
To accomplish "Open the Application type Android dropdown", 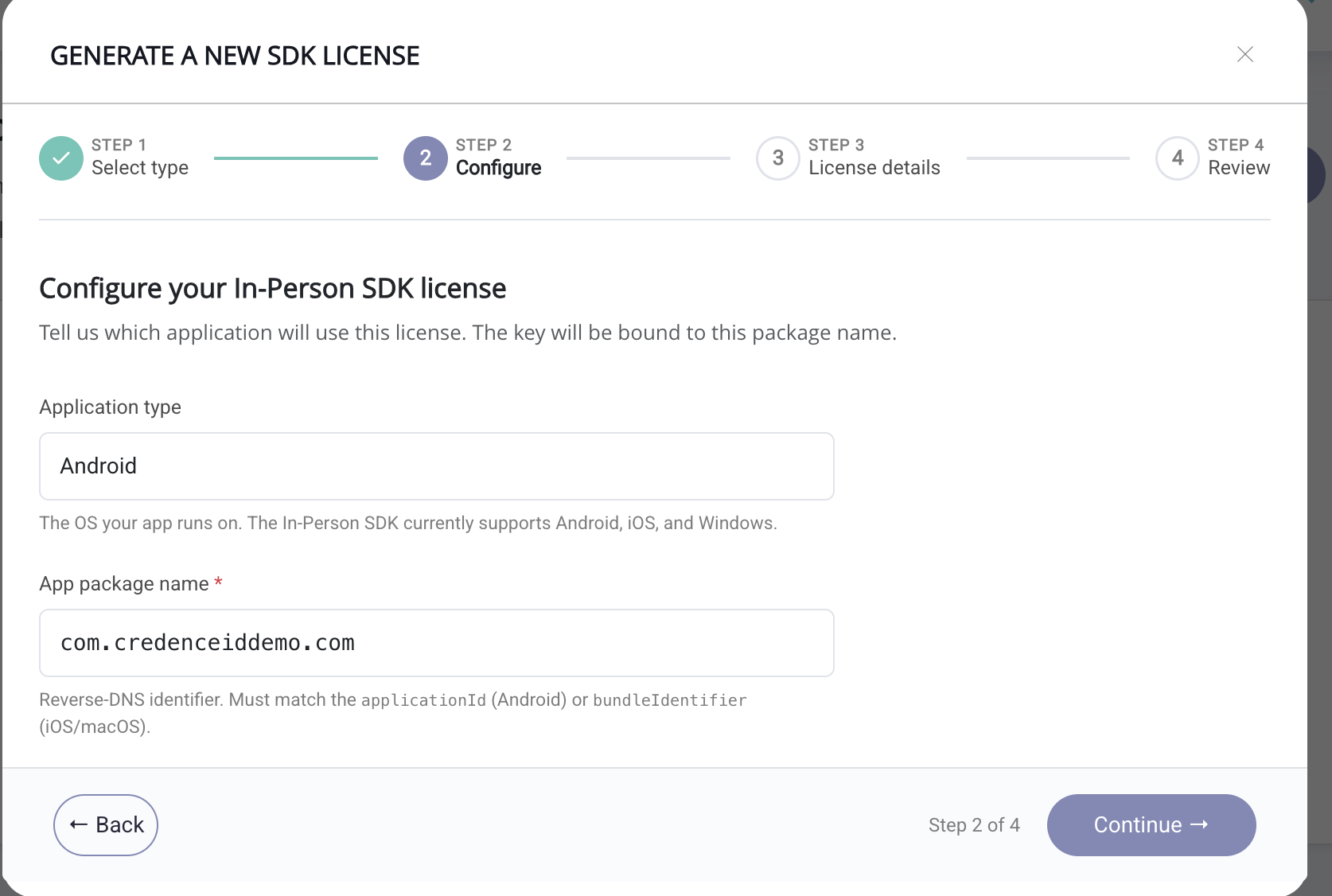I will point(437,466).
